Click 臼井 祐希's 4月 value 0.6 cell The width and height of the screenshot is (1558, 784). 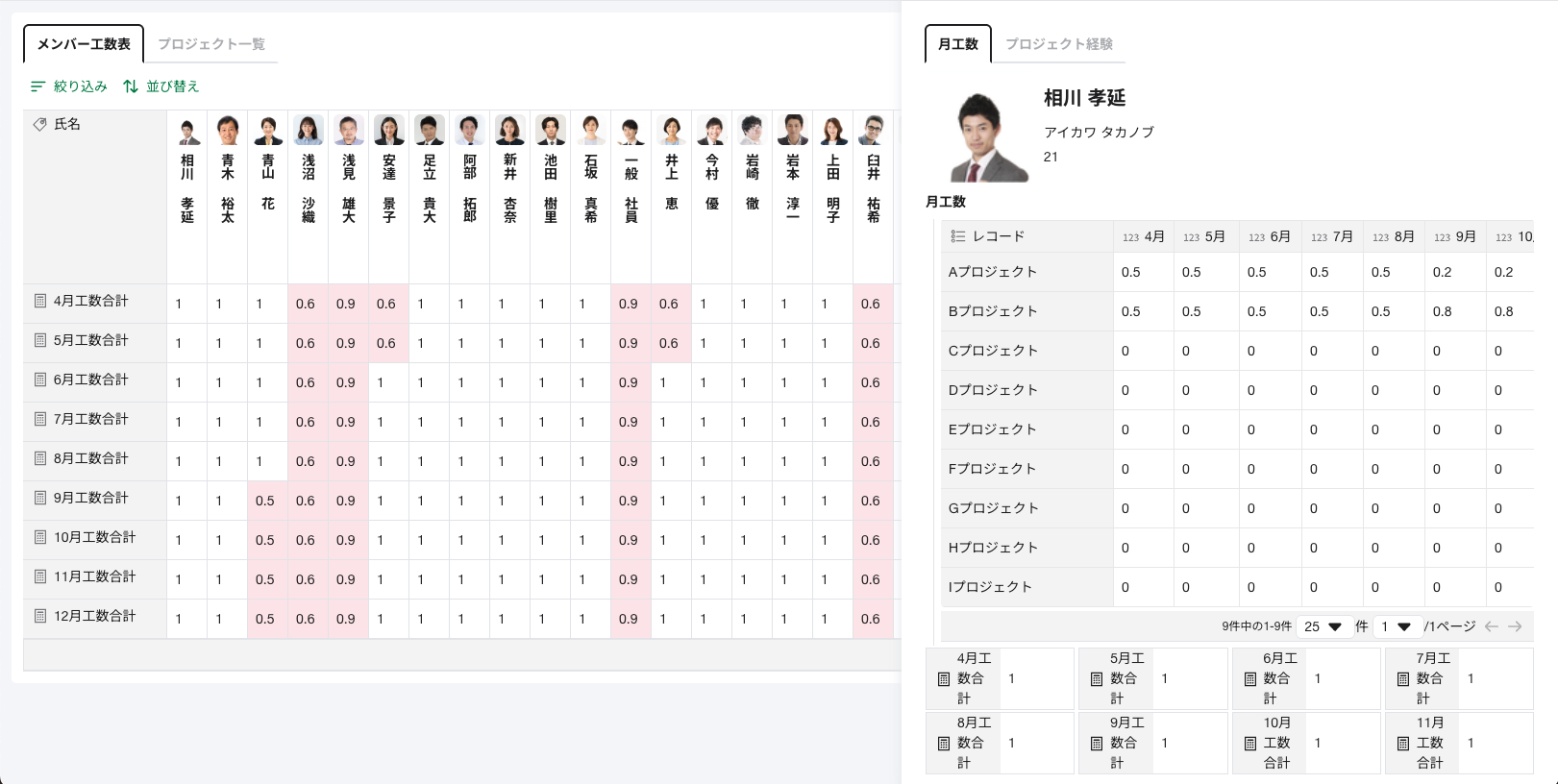click(x=871, y=304)
